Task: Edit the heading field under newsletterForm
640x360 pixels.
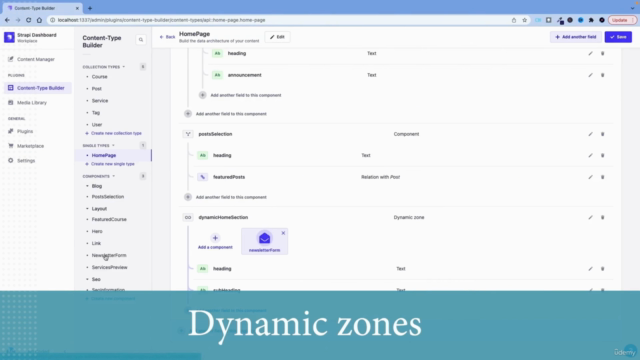Action: click(590, 269)
